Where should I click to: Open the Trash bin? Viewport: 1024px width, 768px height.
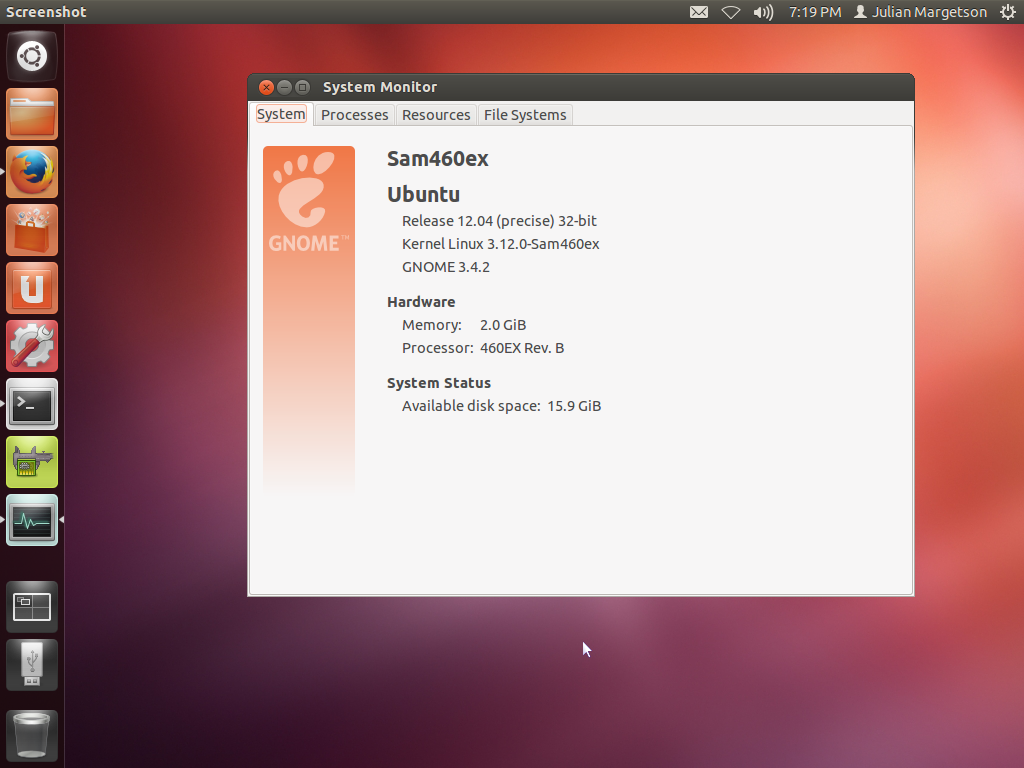click(32, 736)
